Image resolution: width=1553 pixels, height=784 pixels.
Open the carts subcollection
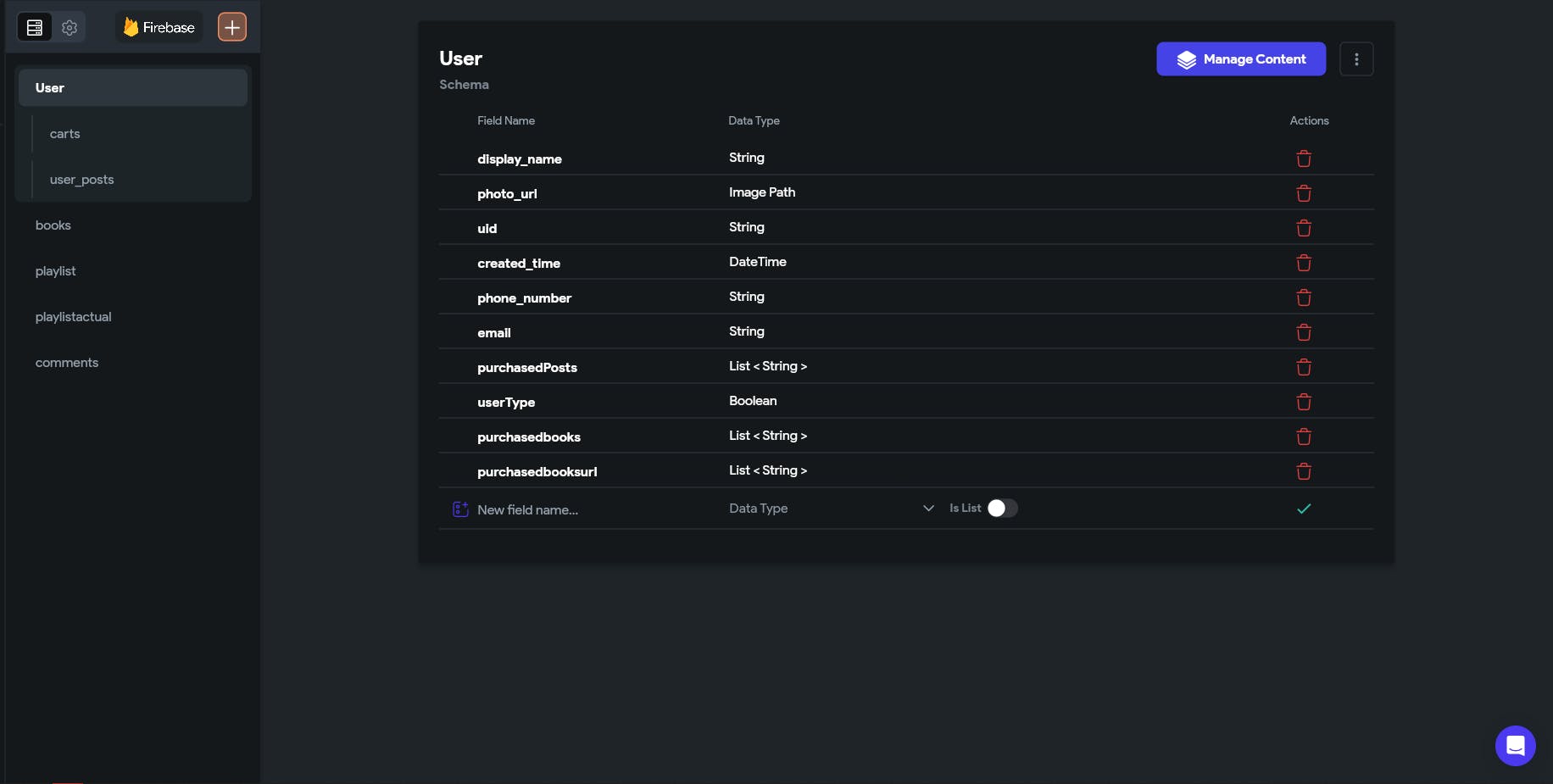click(65, 134)
